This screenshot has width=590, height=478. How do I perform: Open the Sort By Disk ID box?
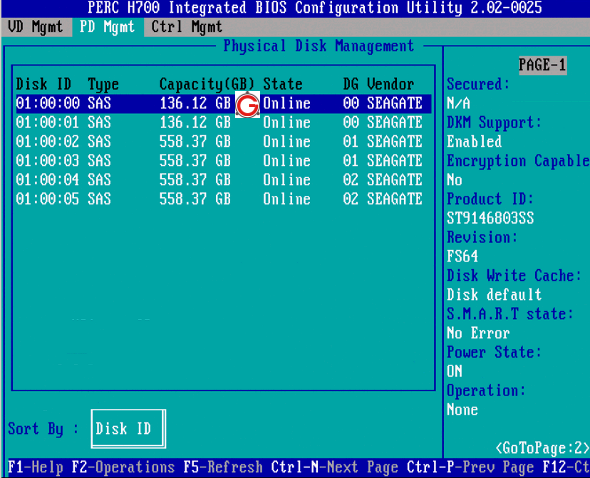pyautogui.click(x=128, y=429)
